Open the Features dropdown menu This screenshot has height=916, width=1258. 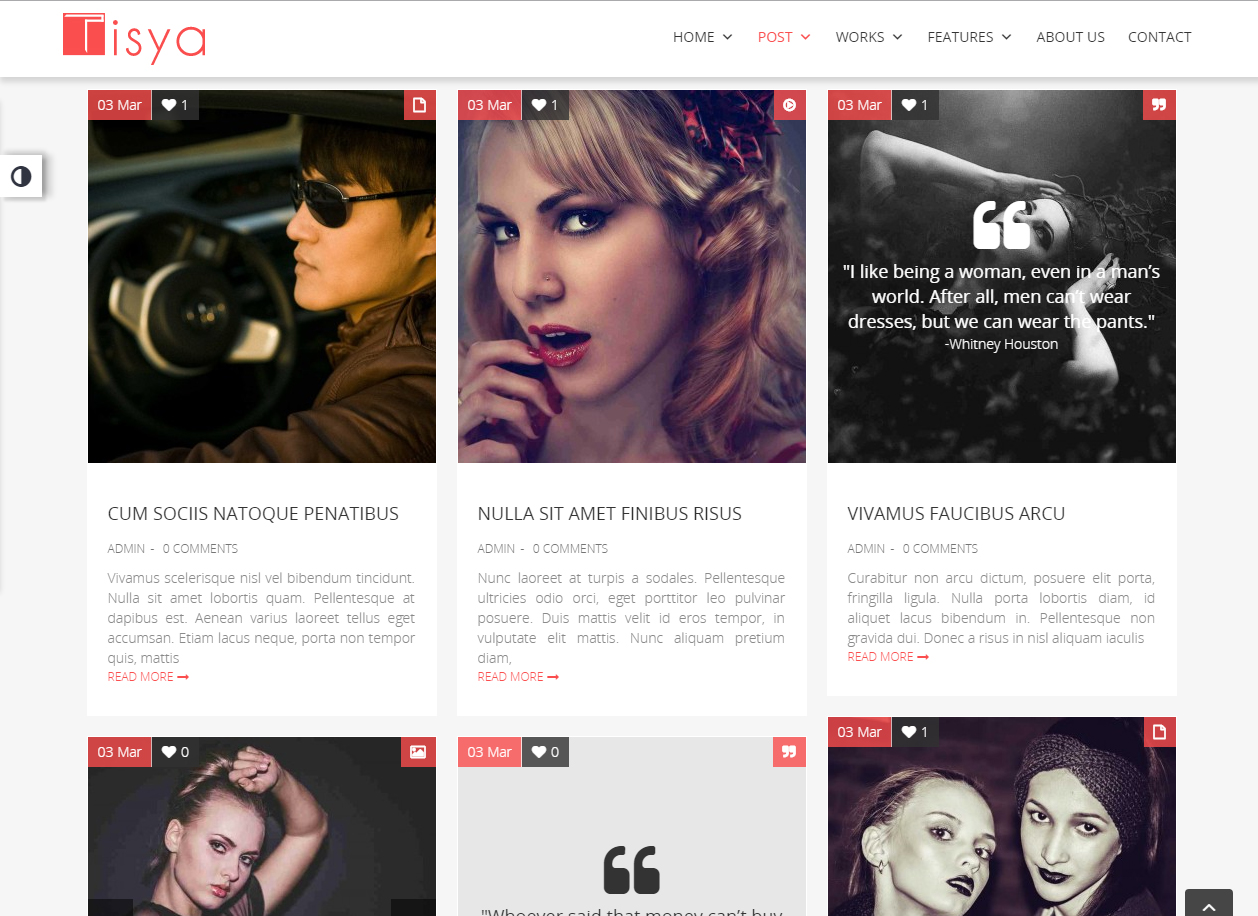click(x=968, y=37)
